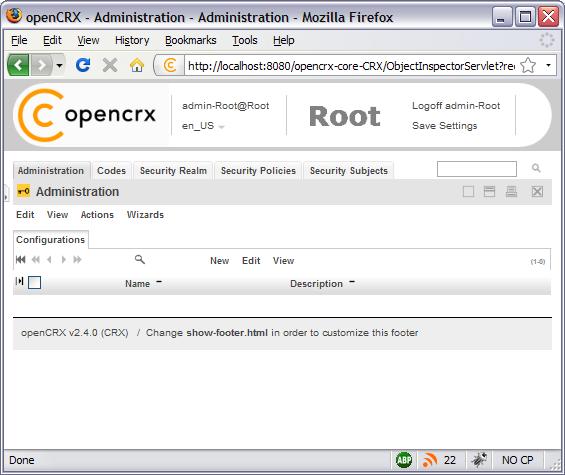Click the magnifier search button beside search box
Viewport: 565px width, 475px height.
[536, 168]
